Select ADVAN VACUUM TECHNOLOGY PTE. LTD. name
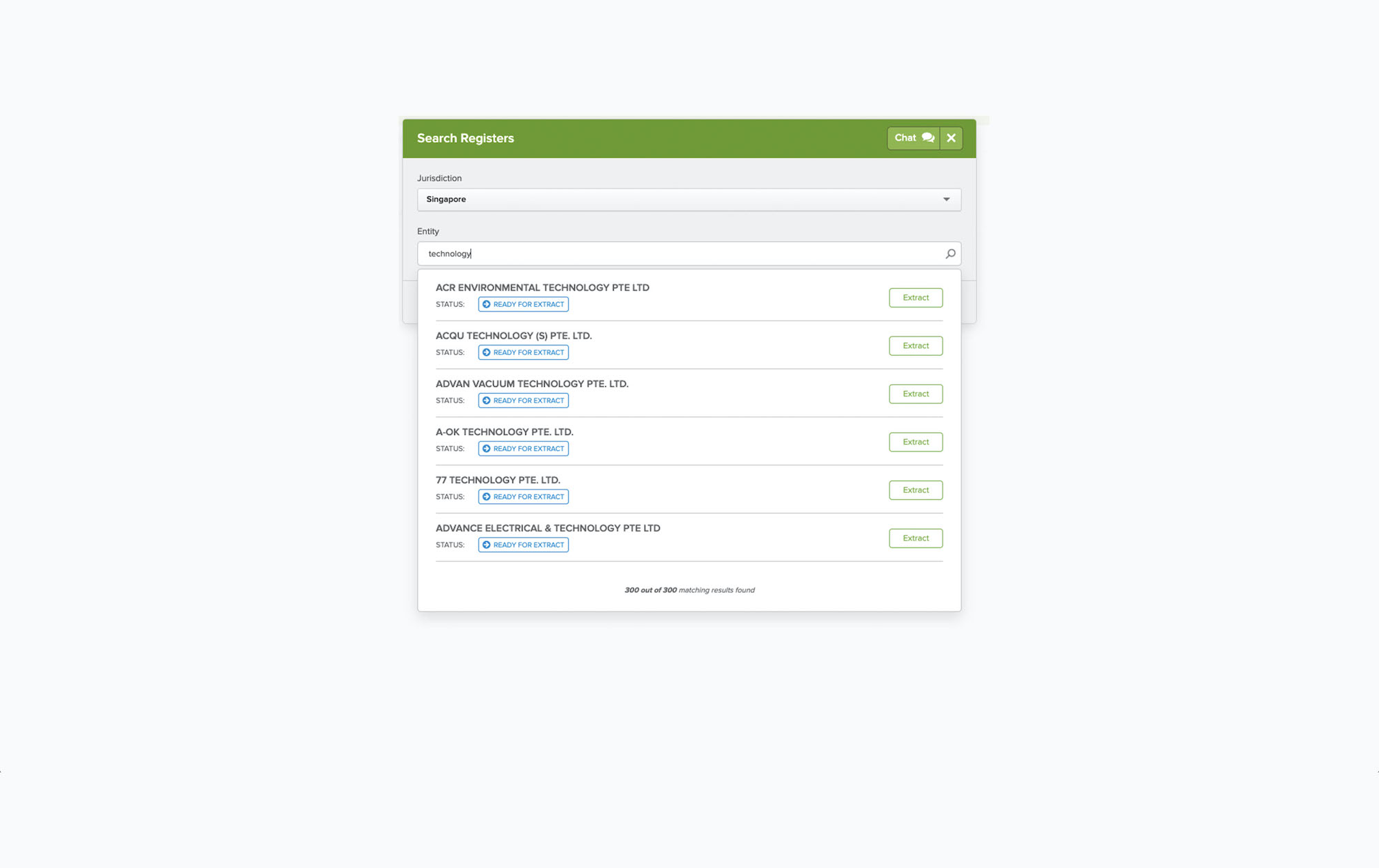The width and height of the screenshot is (1379, 868). (532, 384)
